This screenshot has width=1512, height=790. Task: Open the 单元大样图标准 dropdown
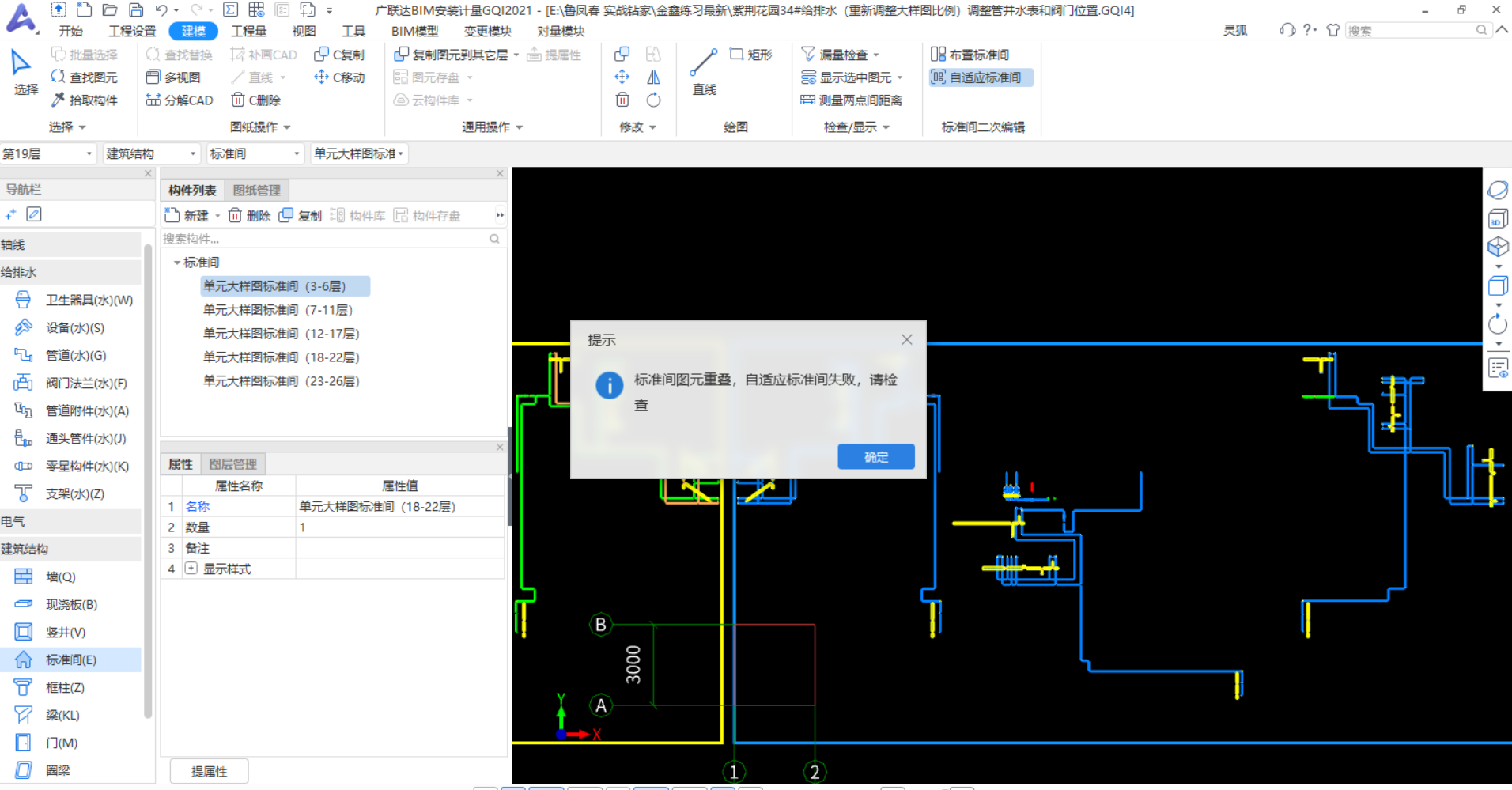[x=359, y=153]
